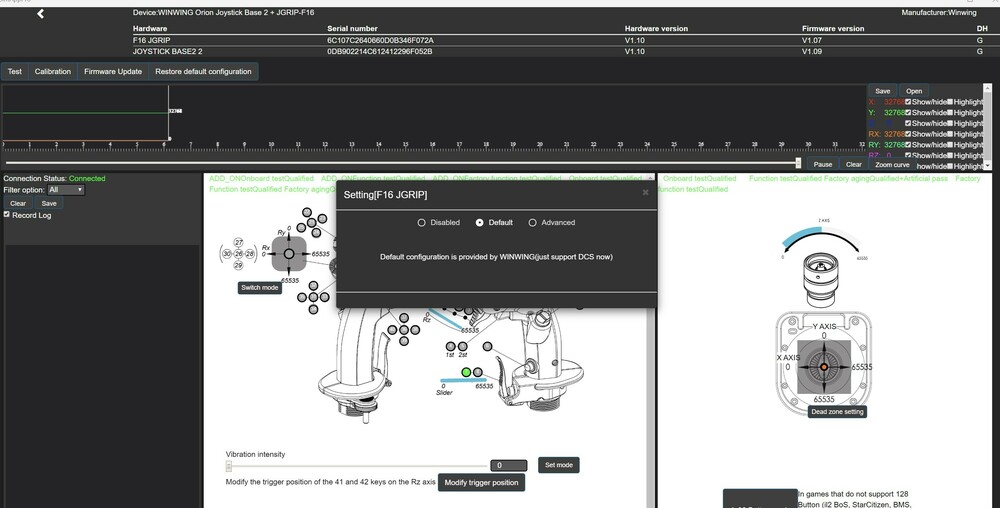Click button indicator 28 on the hat diagram
The height and width of the screenshot is (508, 1000).
(250, 254)
